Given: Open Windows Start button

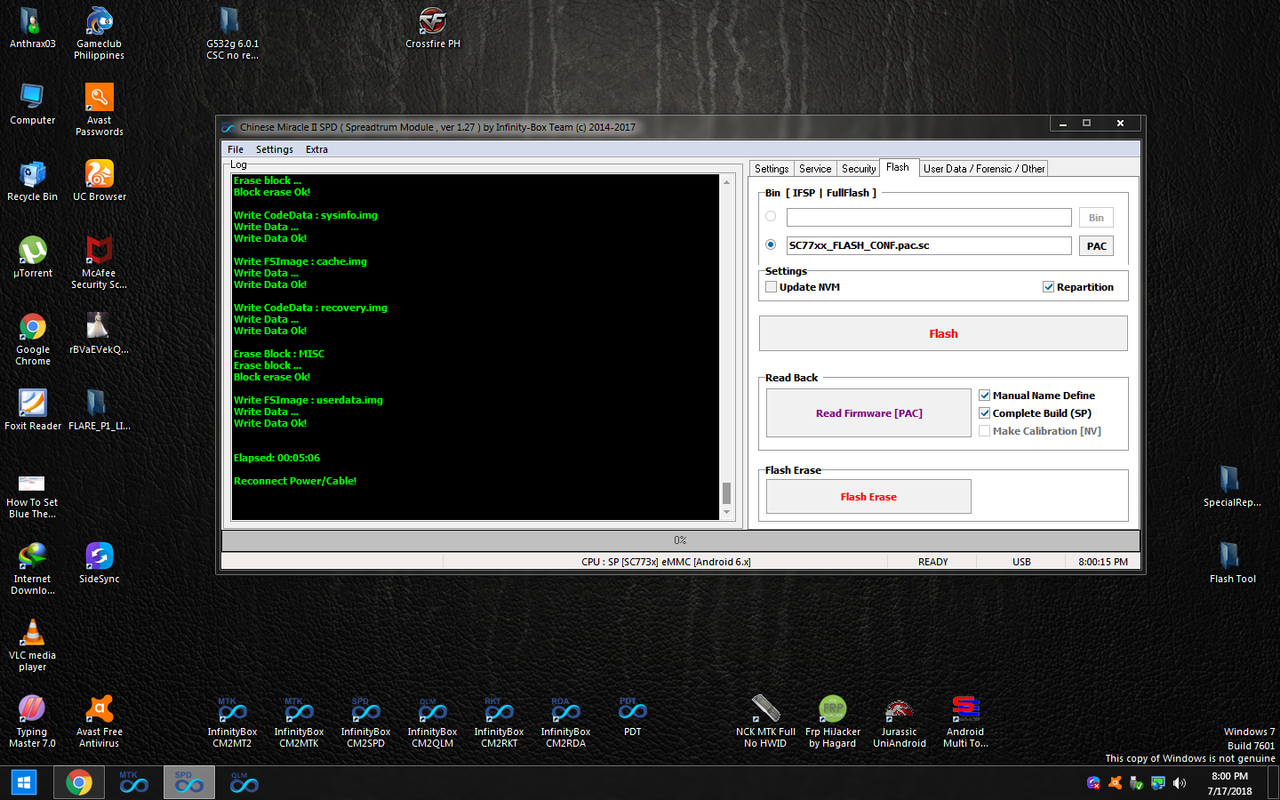Looking at the screenshot, I should tap(24, 782).
